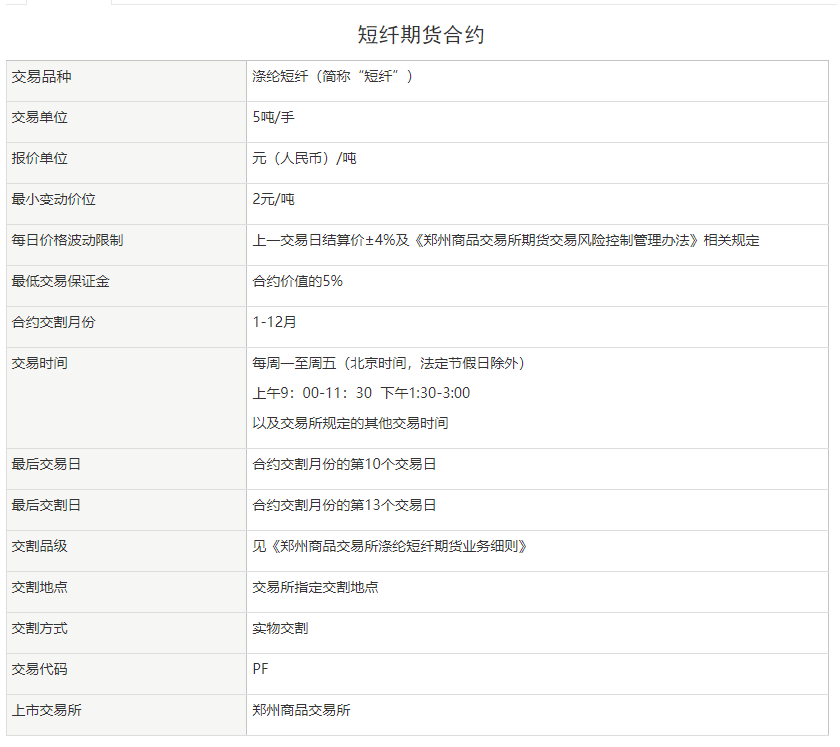The height and width of the screenshot is (747, 840).
Task: Select the 涤纶短纤（简称"短纤"）value cell
Action: (332, 76)
